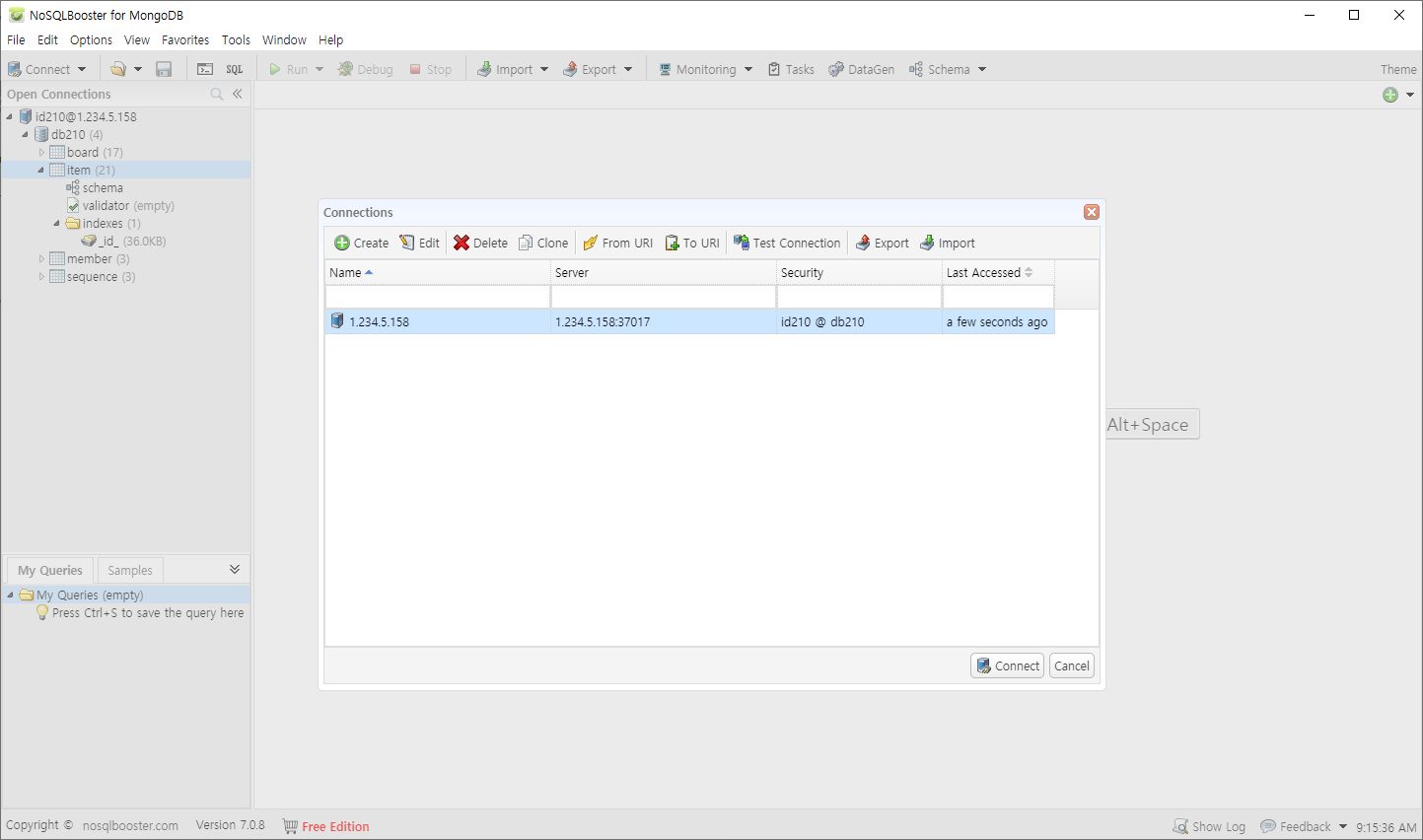The height and width of the screenshot is (840, 1423).
Task: Click the Server filter input field
Action: 664,297
